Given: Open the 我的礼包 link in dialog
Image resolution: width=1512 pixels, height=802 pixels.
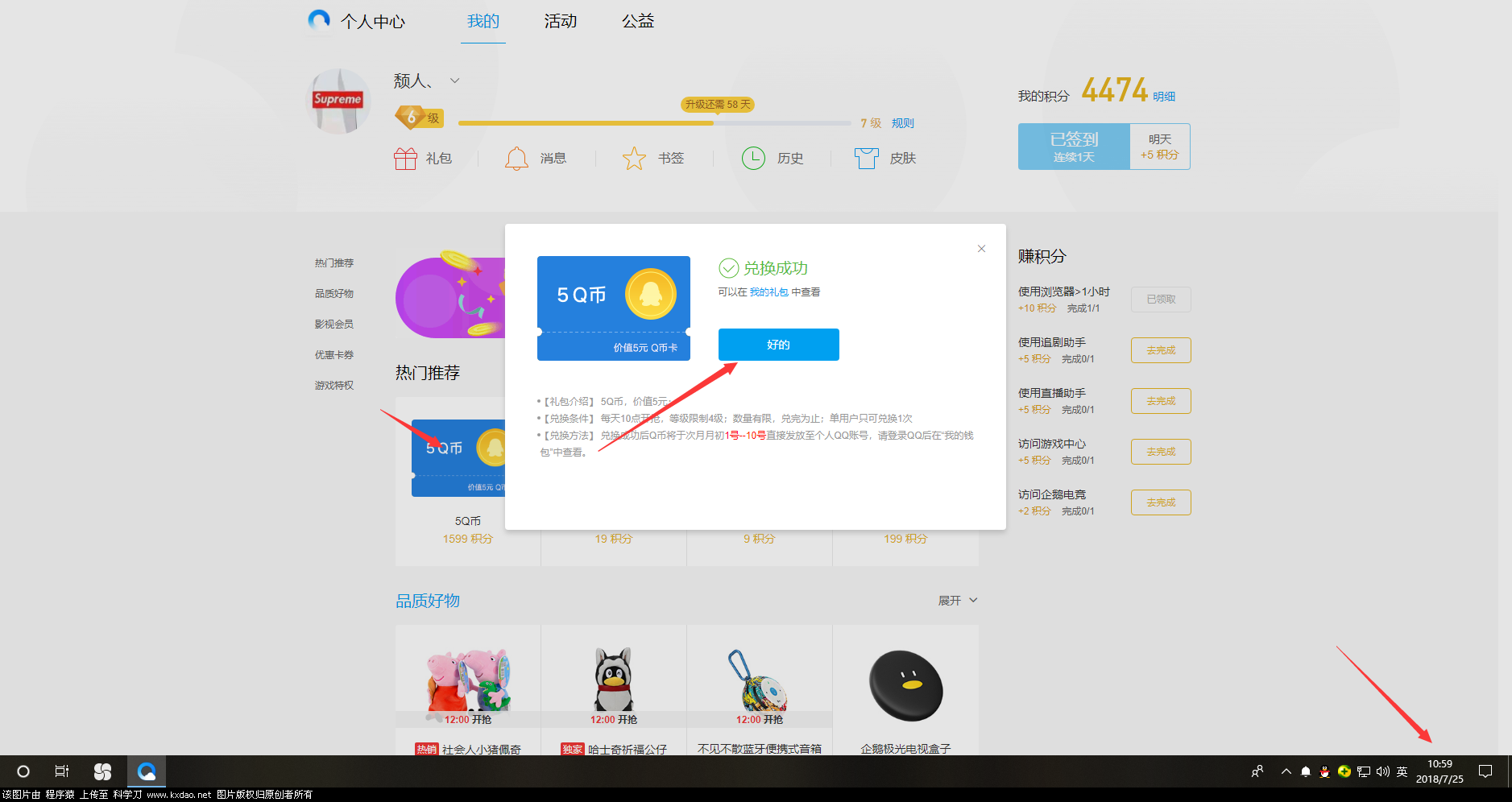Looking at the screenshot, I should (x=768, y=292).
